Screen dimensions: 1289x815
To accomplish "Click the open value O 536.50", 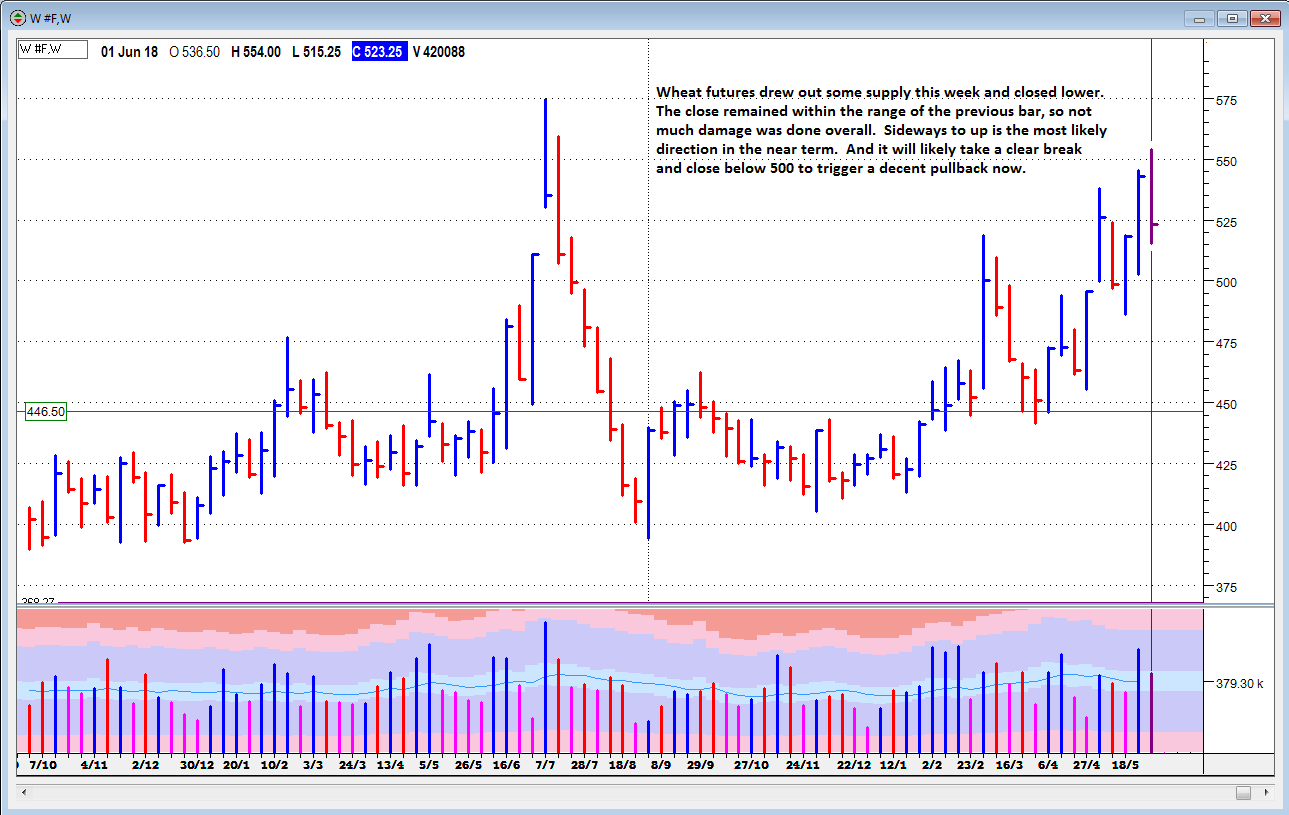I will point(195,51).
